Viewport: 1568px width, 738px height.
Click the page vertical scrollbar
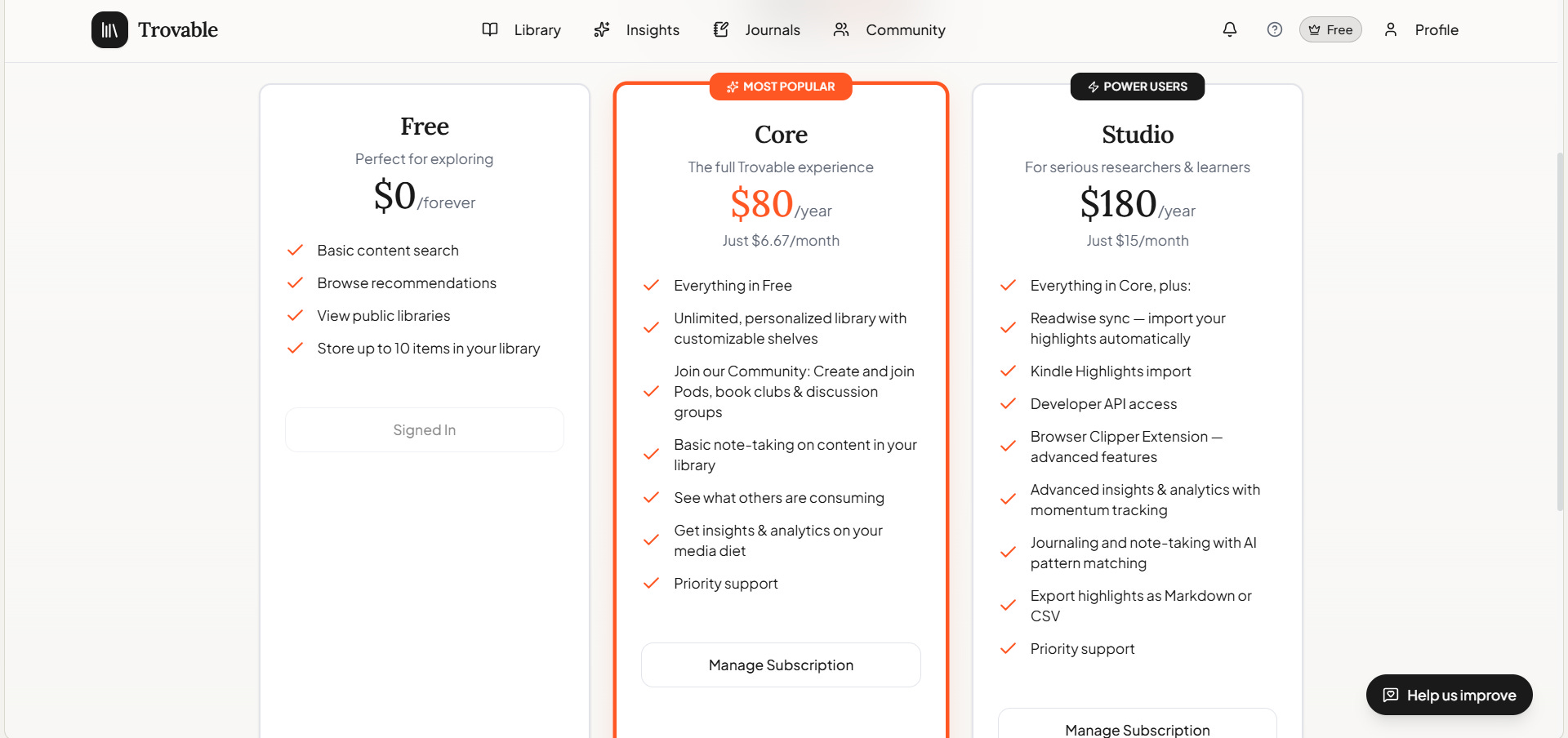click(1560, 331)
